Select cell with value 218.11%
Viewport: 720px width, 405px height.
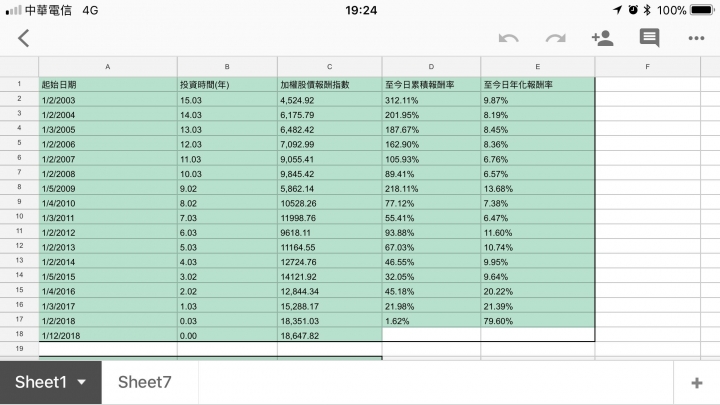431,187
